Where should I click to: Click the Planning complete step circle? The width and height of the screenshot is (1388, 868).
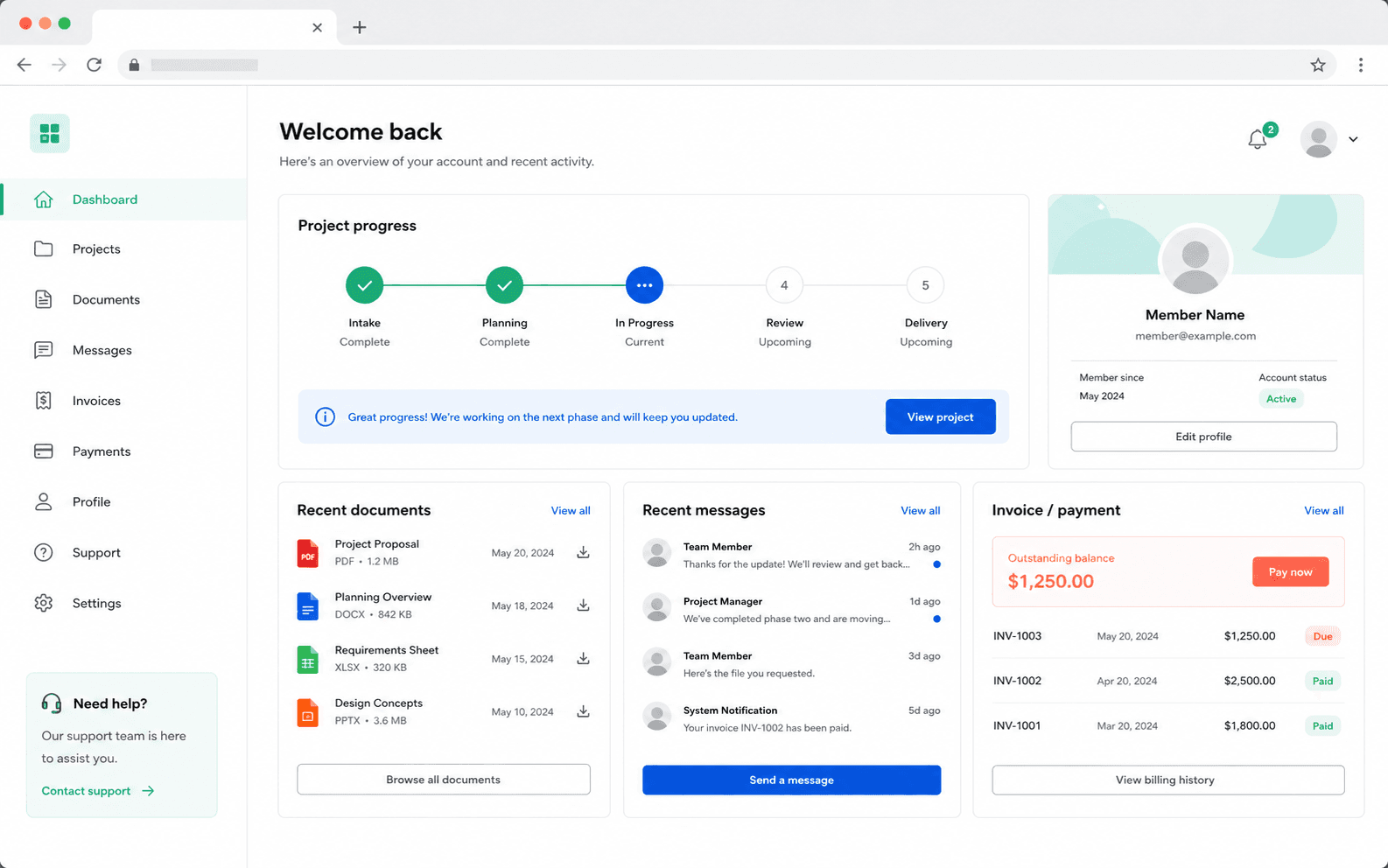coord(505,285)
